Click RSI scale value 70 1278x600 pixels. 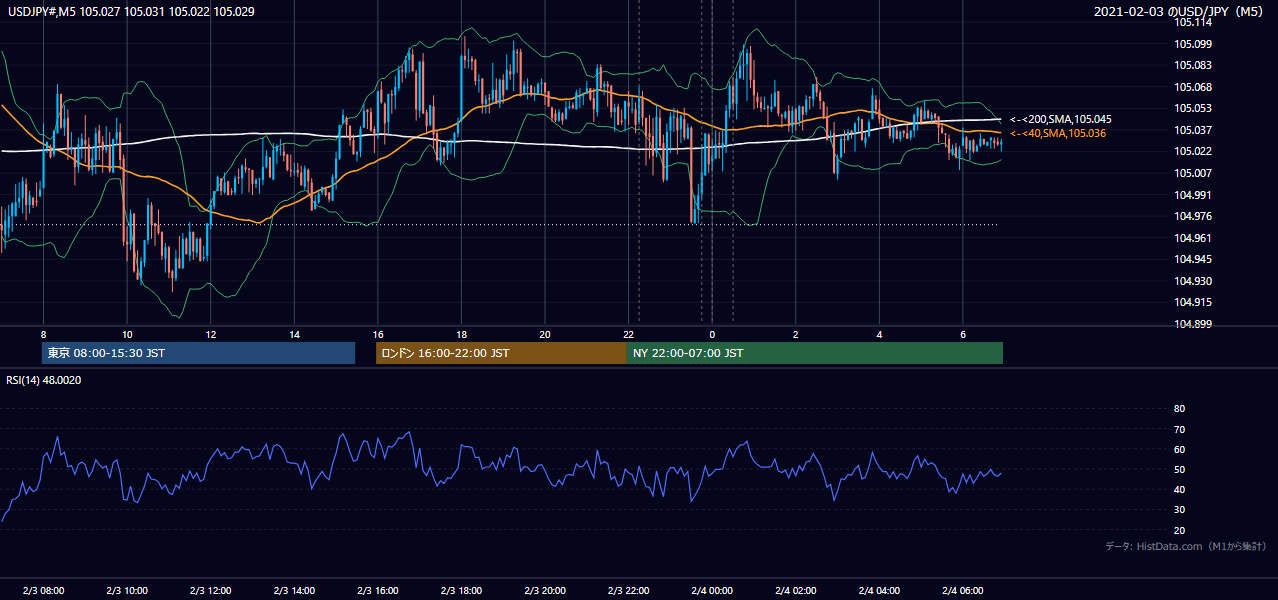[1179, 429]
